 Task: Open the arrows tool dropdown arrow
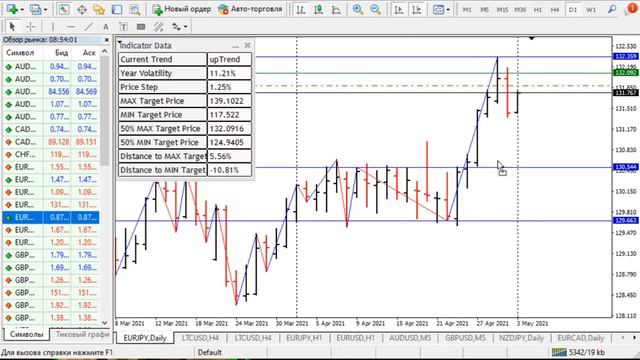(x=186, y=27)
